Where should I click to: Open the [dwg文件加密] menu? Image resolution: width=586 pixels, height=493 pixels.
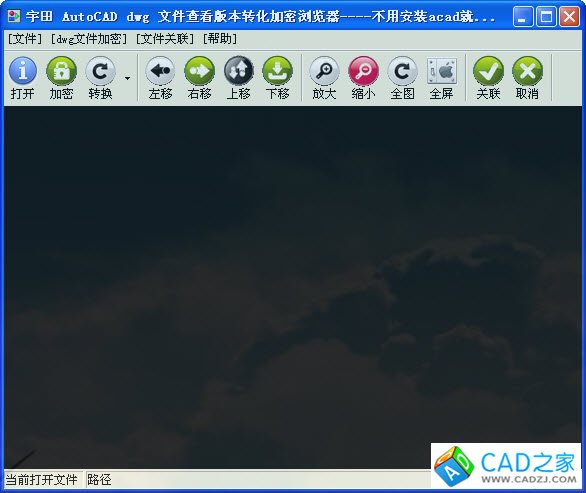click(89, 38)
